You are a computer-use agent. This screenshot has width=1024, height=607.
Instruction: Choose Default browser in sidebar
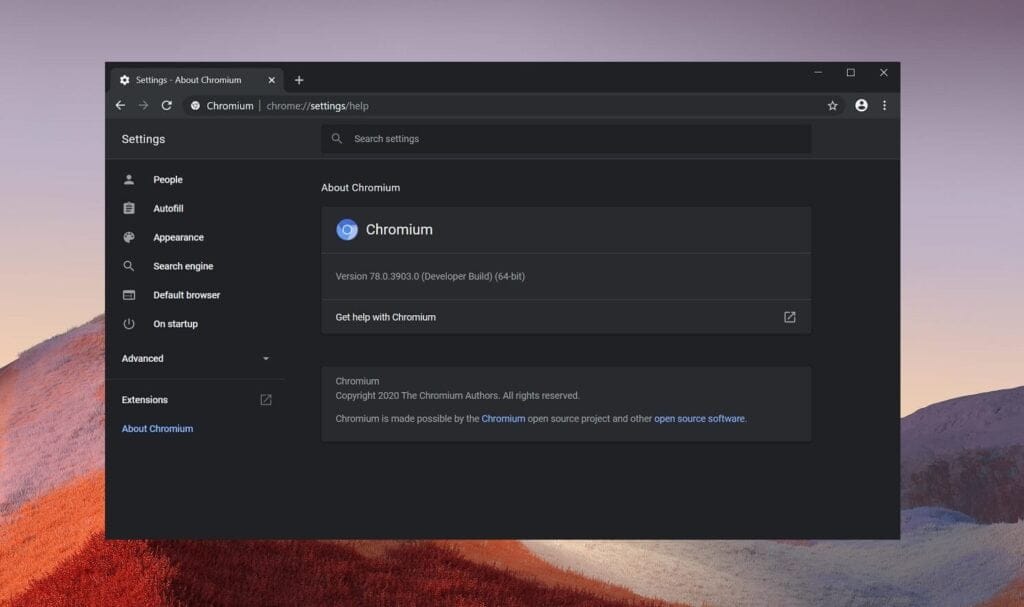pos(186,296)
